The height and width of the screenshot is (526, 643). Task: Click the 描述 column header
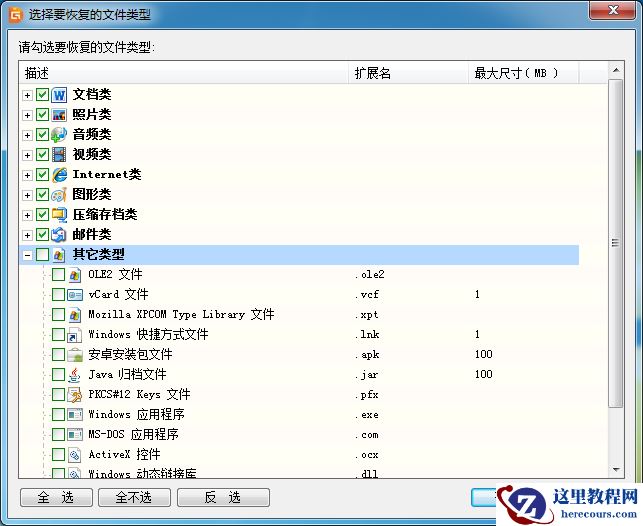pyautogui.click(x=184, y=73)
